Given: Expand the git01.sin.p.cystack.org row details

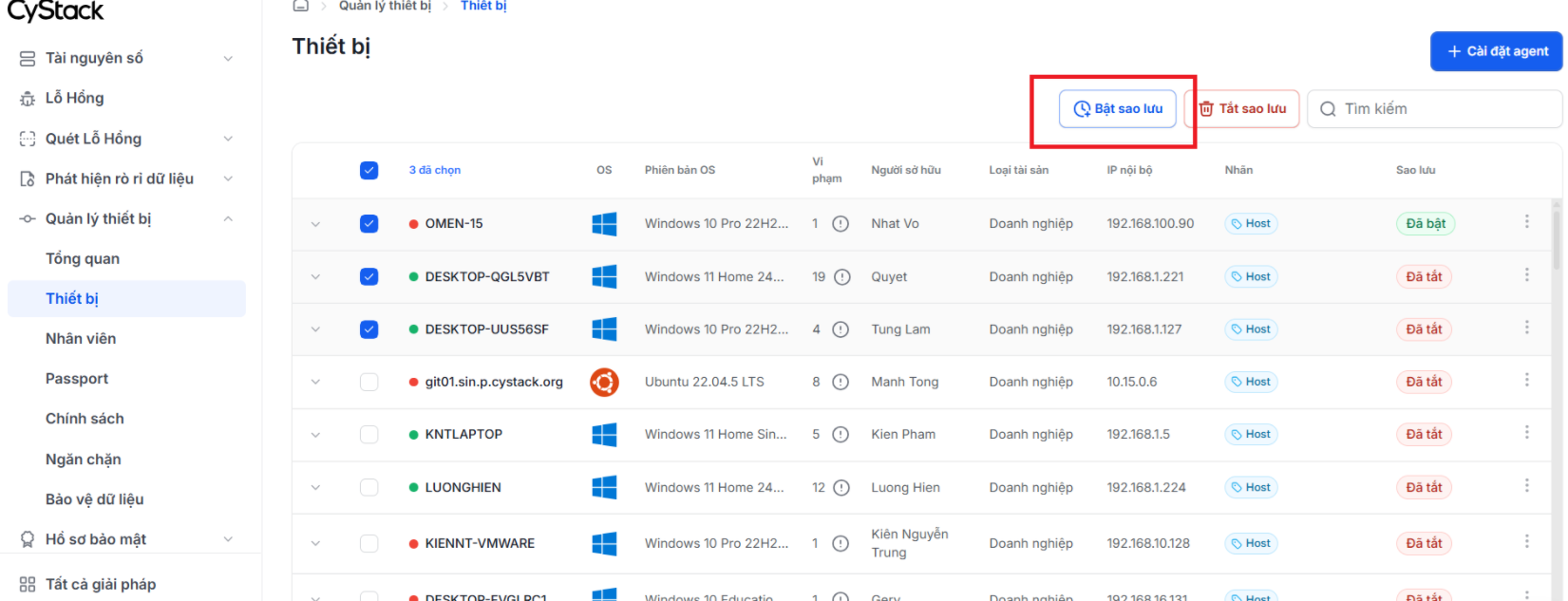Looking at the screenshot, I should 315,382.
